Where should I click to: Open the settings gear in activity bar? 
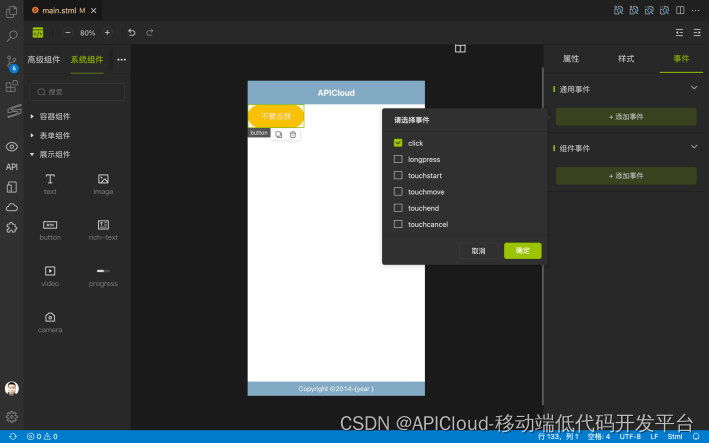[12, 416]
